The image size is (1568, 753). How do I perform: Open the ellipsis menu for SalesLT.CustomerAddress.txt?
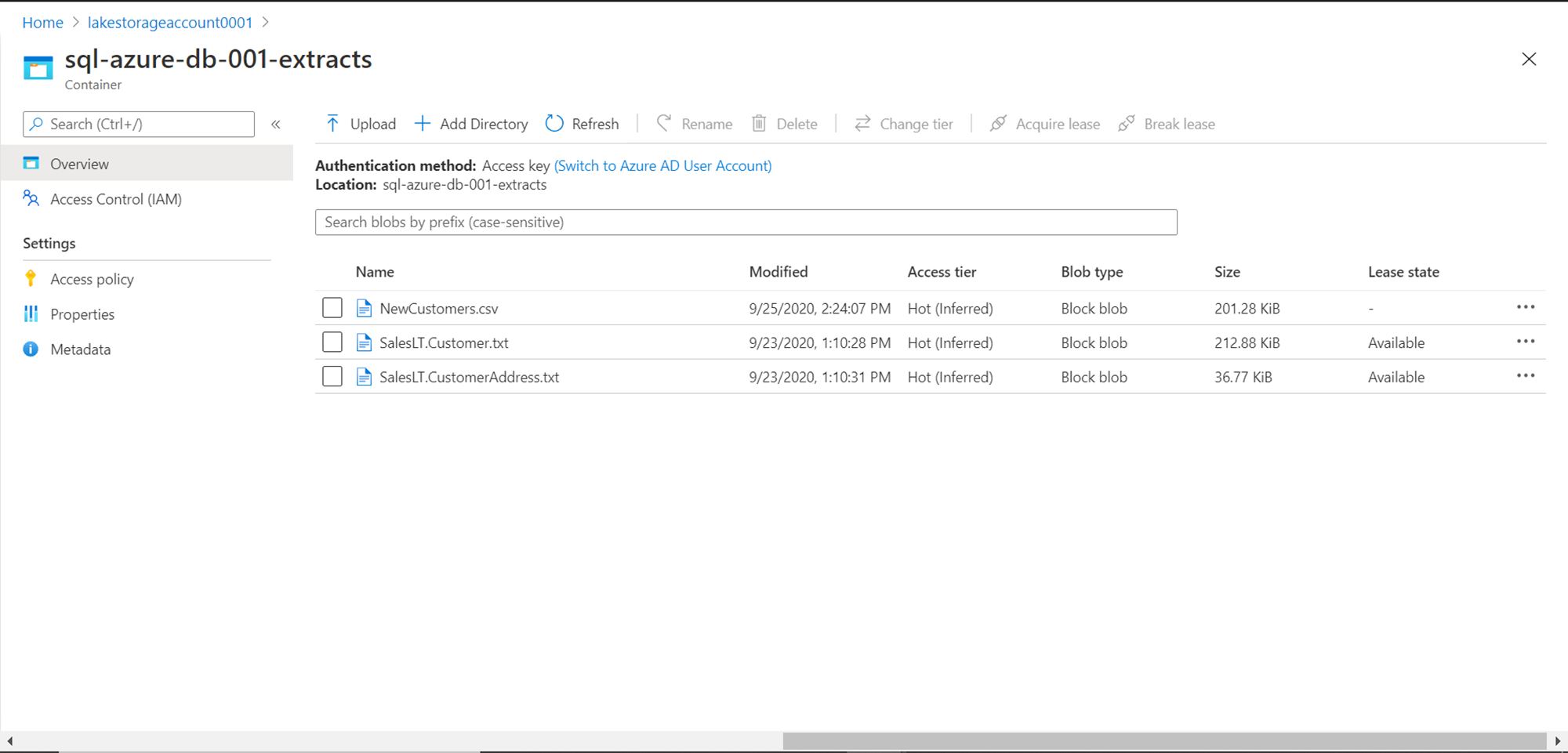click(x=1525, y=376)
